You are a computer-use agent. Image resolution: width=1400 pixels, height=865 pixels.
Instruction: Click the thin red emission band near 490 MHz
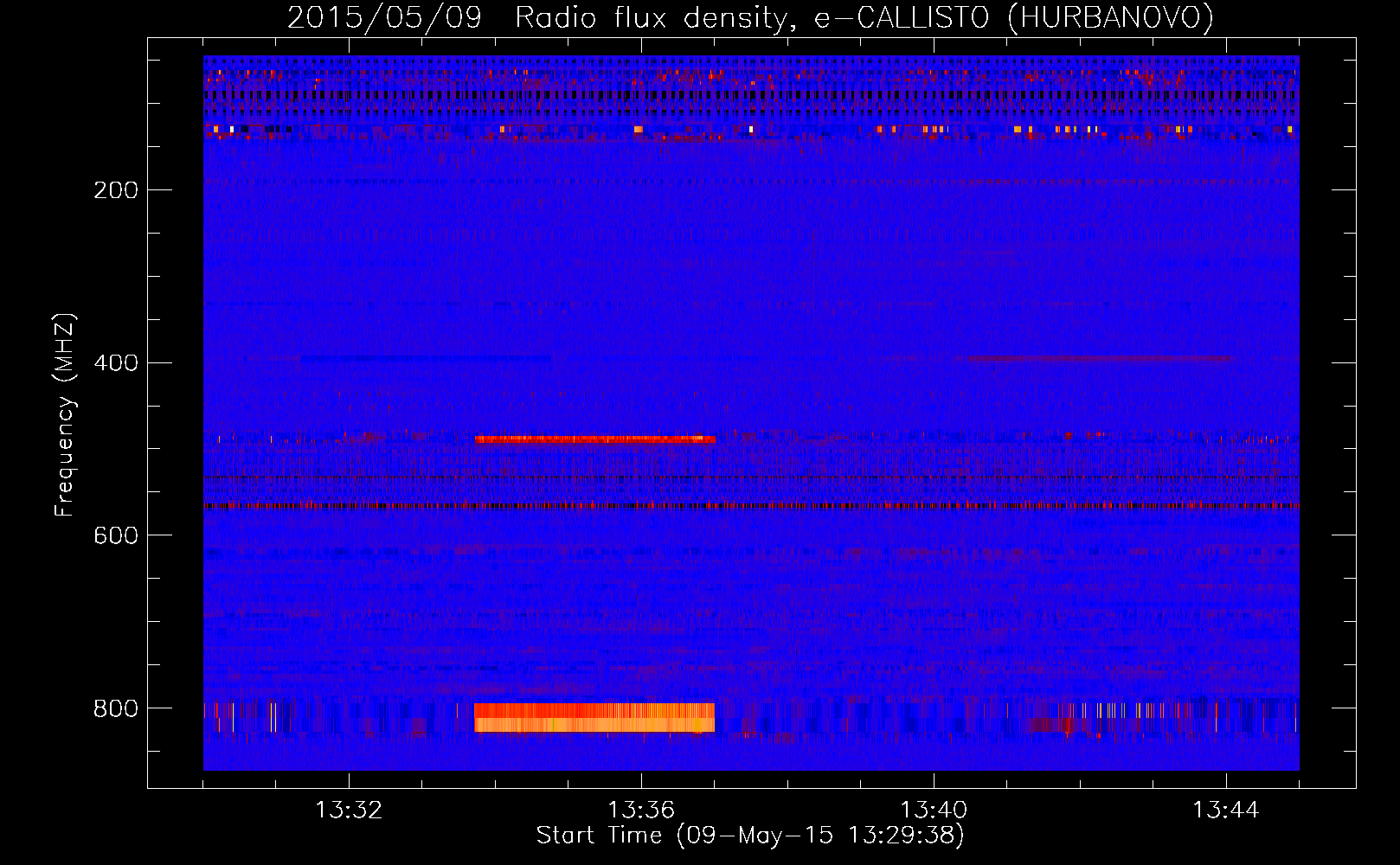click(595, 439)
